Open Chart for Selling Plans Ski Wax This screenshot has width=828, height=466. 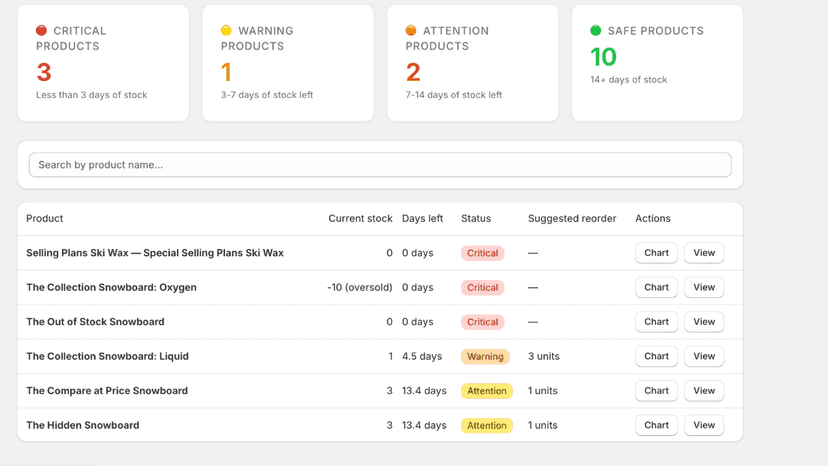click(656, 253)
